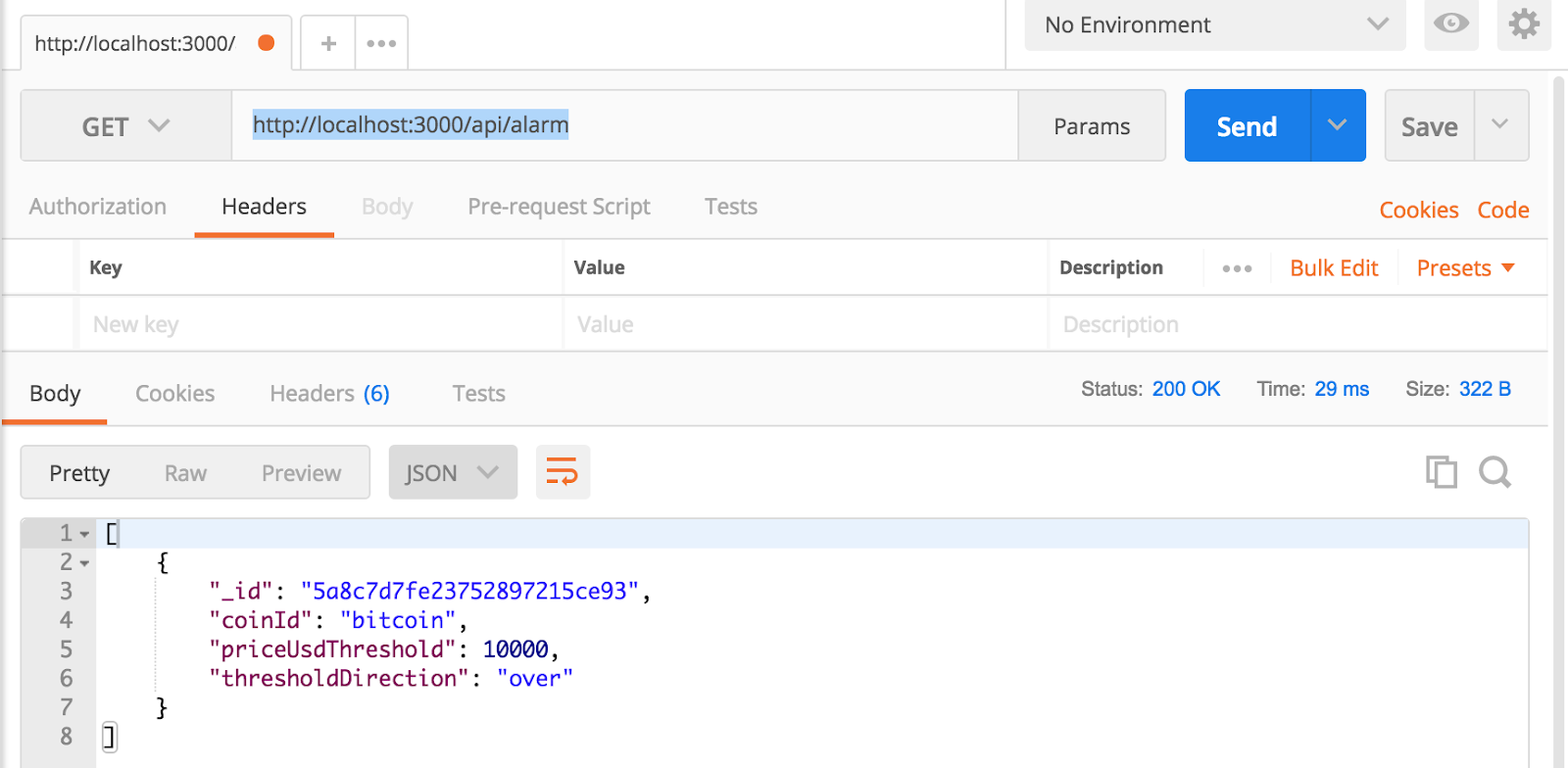Screen dimensions: 1568x768
Task: Switch to Preview response view
Action: (x=301, y=473)
